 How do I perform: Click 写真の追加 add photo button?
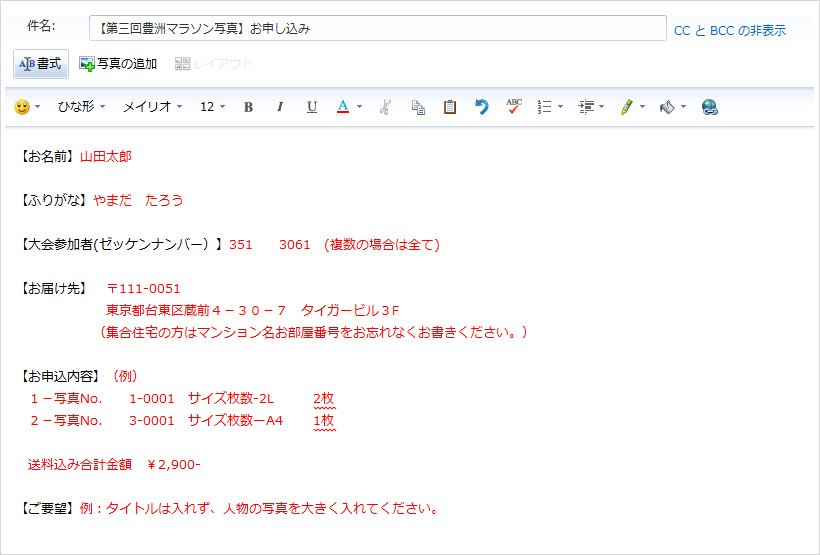pos(118,64)
